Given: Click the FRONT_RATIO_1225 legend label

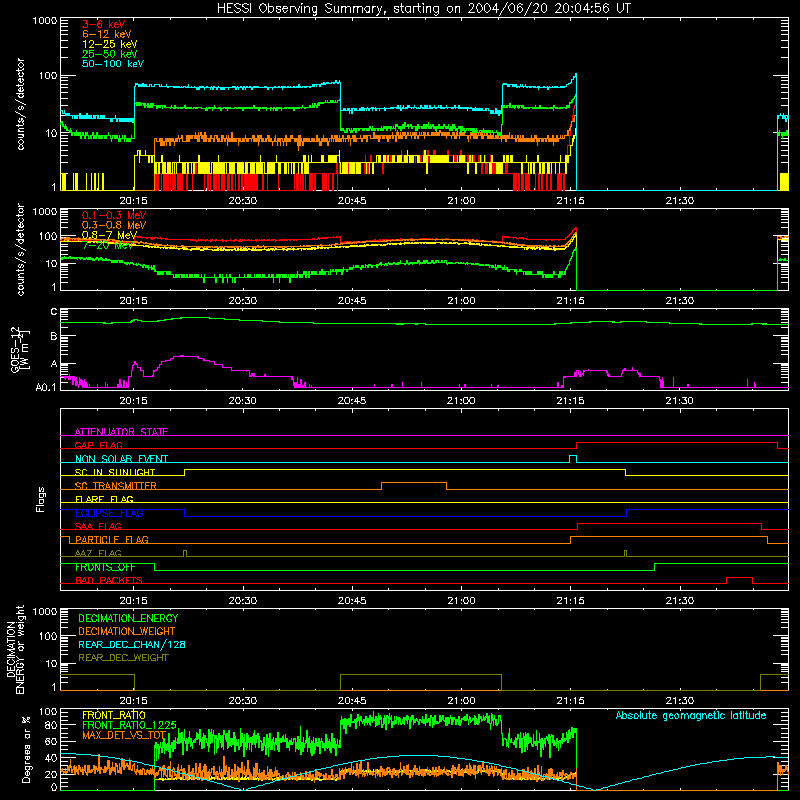Looking at the screenshot, I should pos(130,725).
